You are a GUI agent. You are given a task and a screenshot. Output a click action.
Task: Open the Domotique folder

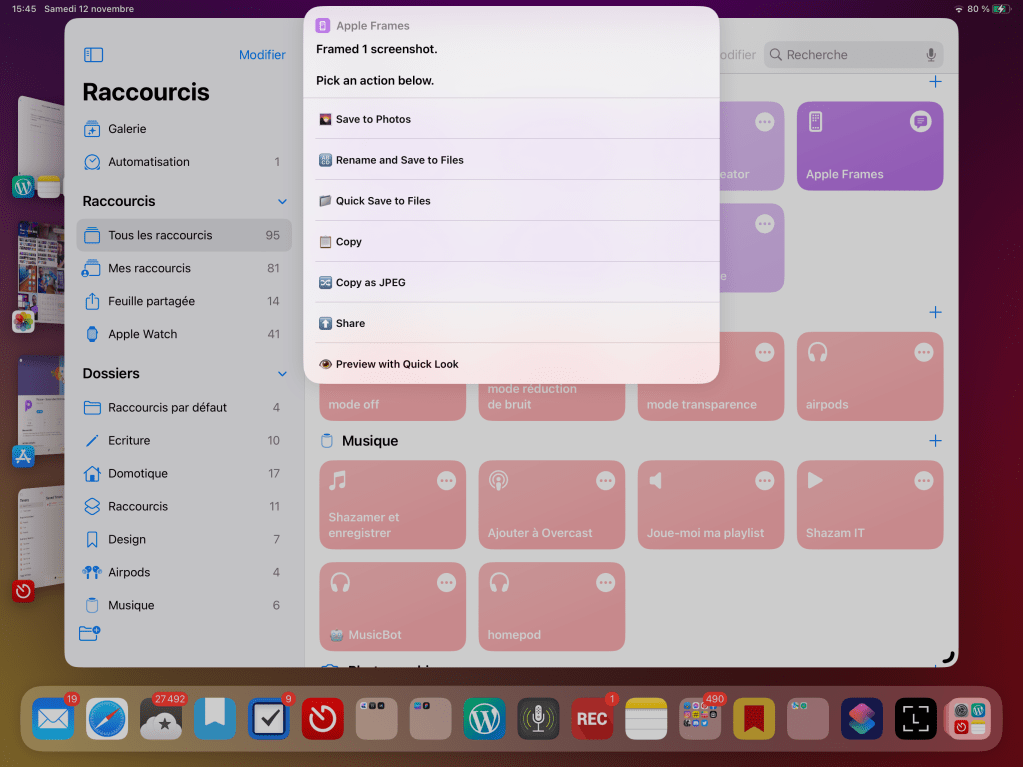tap(138, 473)
